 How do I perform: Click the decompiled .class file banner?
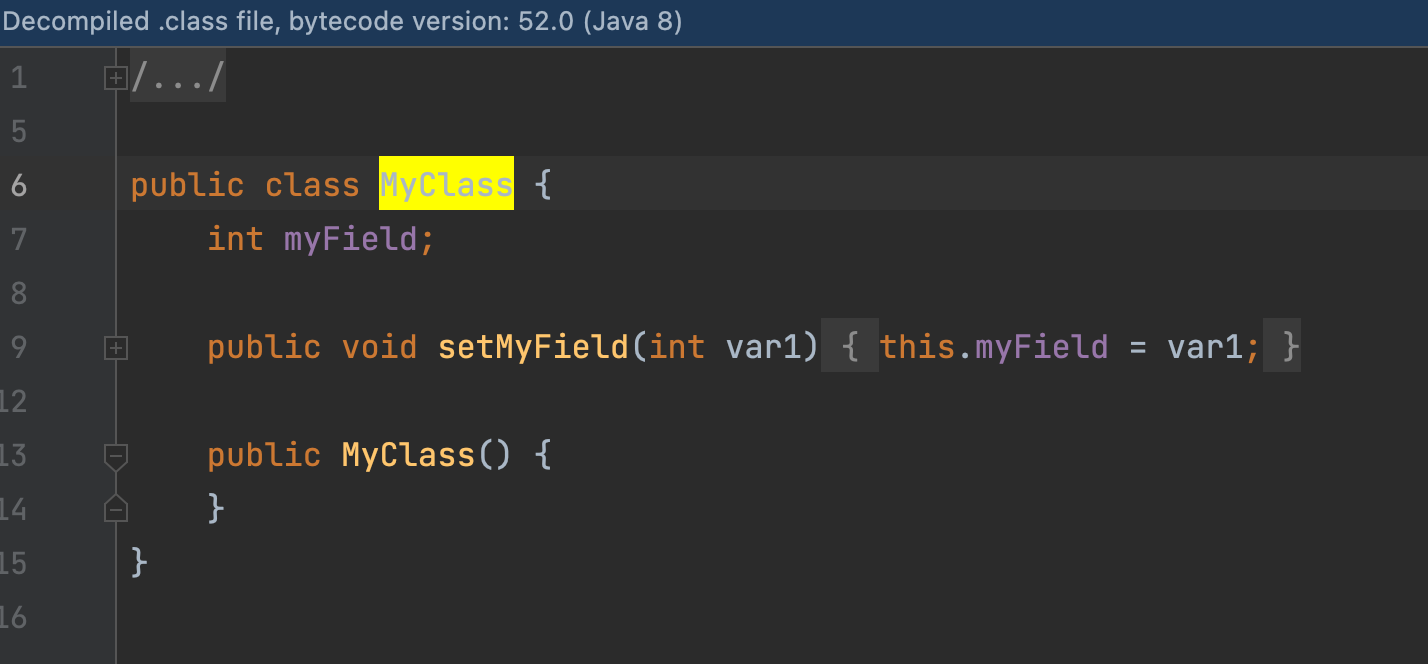pyautogui.click(x=342, y=22)
